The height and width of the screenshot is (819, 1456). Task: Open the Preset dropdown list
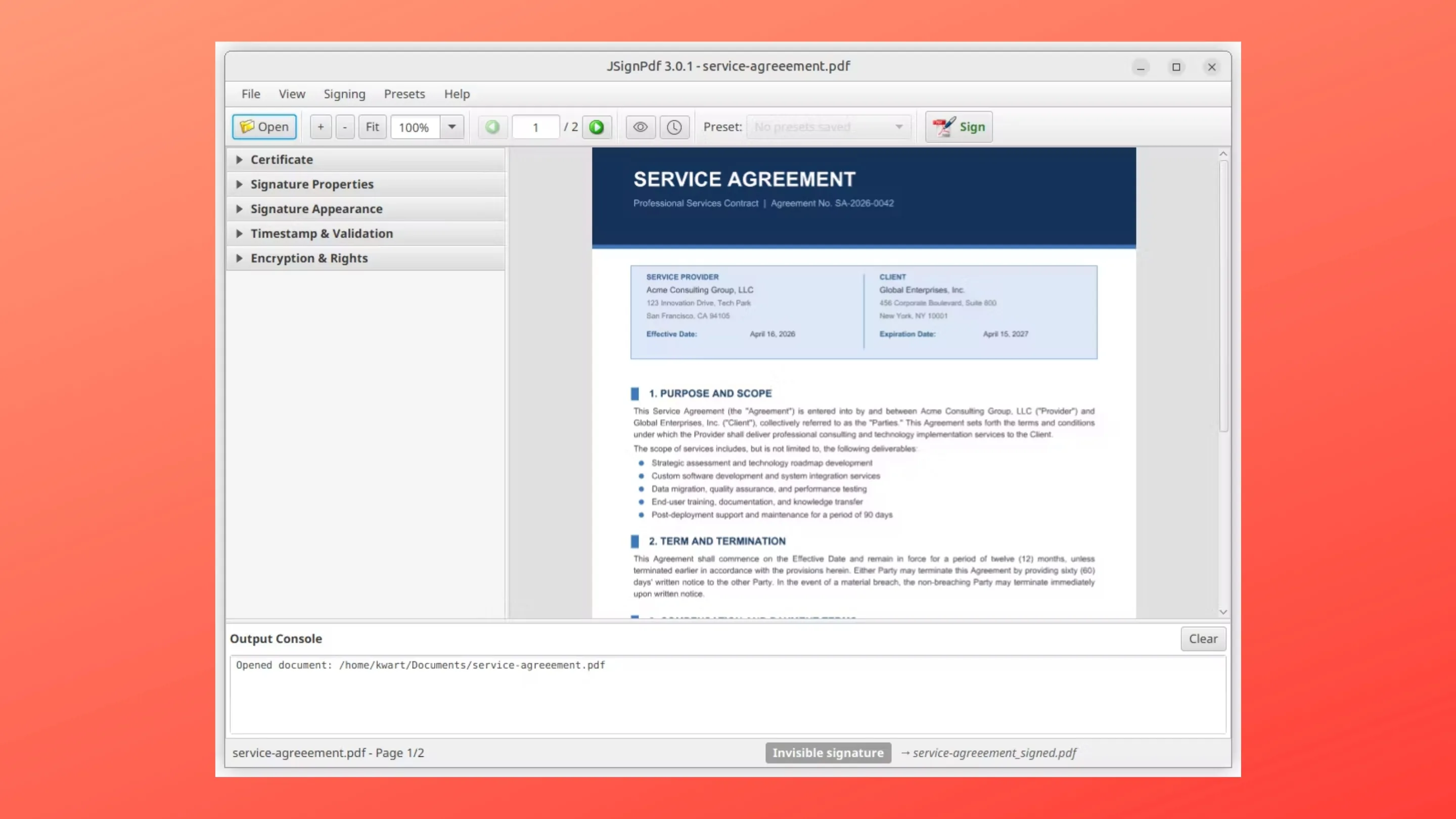[829, 126]
